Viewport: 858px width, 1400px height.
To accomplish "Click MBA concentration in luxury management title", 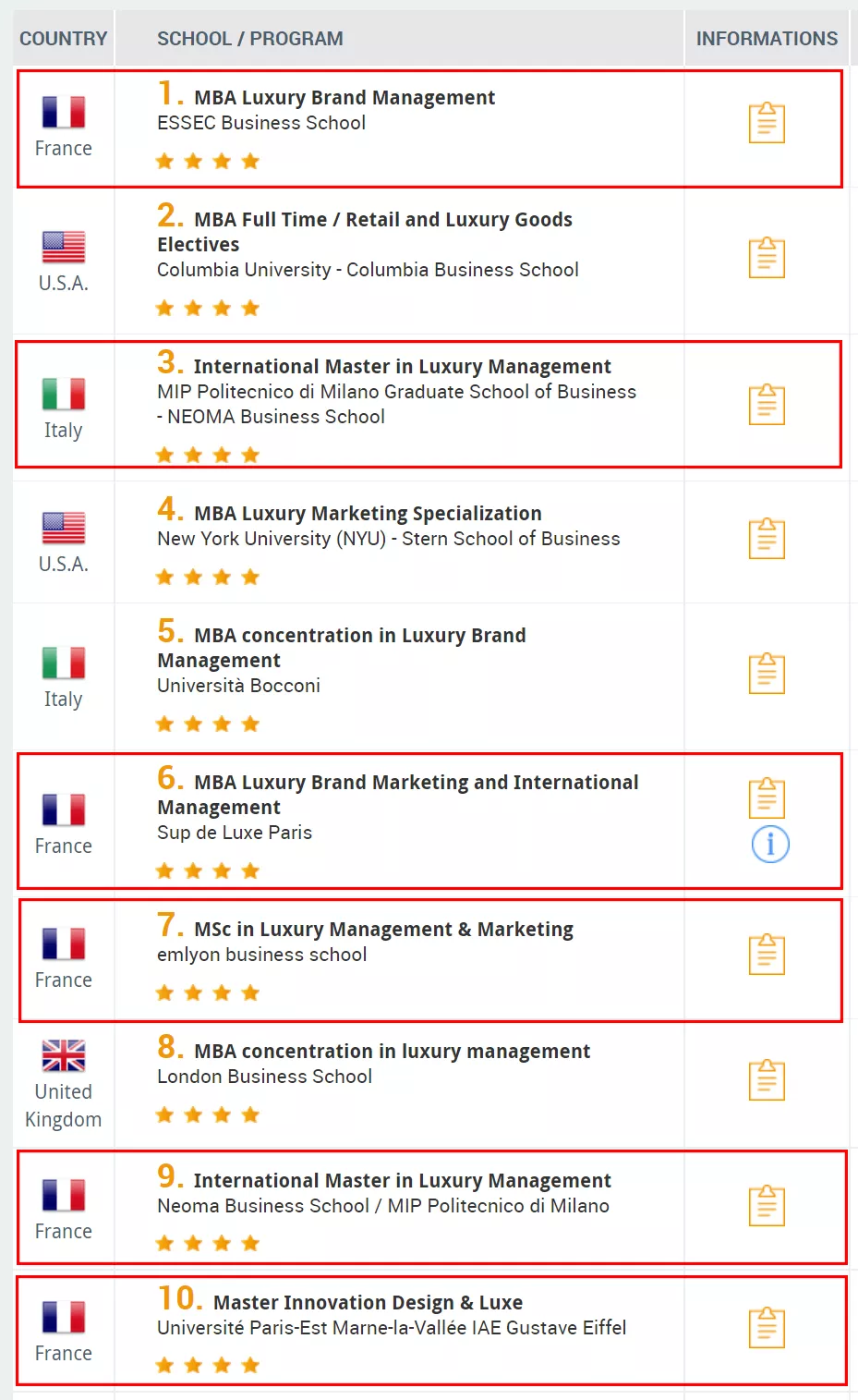I will tap(392, 1052).
